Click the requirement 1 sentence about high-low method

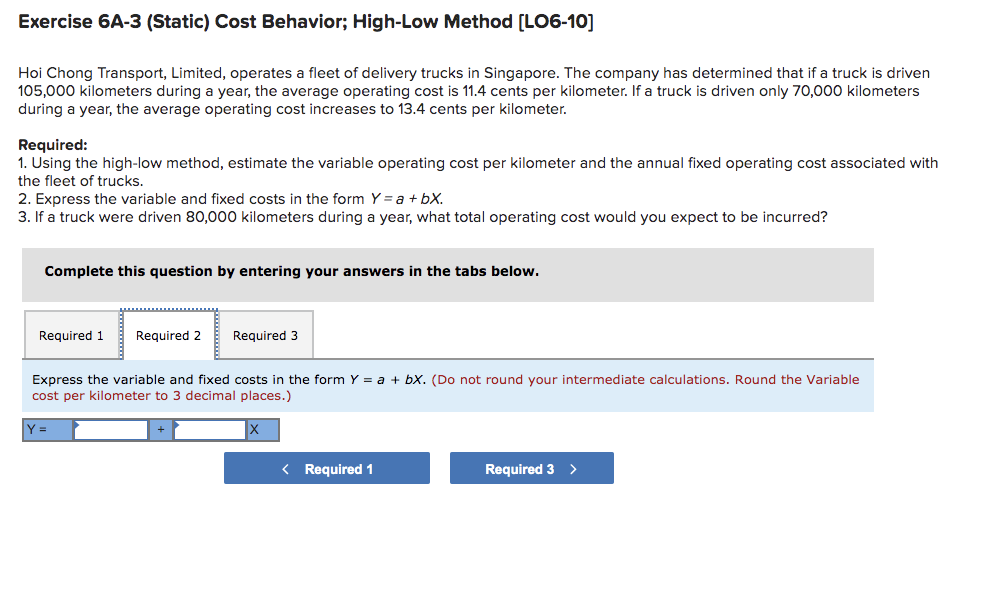[x=478, y=172]
